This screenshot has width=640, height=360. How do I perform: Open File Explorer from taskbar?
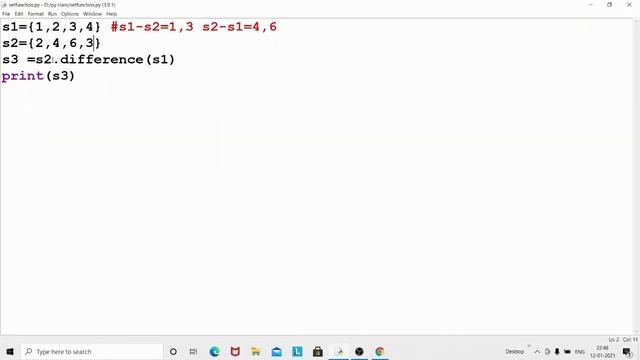(x=256, y=351)
